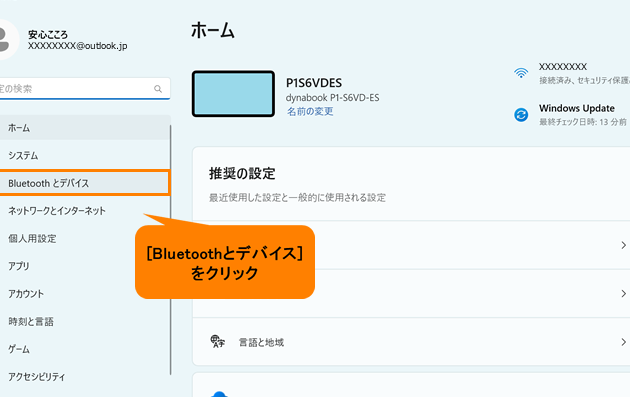The width and height of the screenshot is (630, 397).
Task: Expand the 言語と地域 row chevron
Action: 623,342
